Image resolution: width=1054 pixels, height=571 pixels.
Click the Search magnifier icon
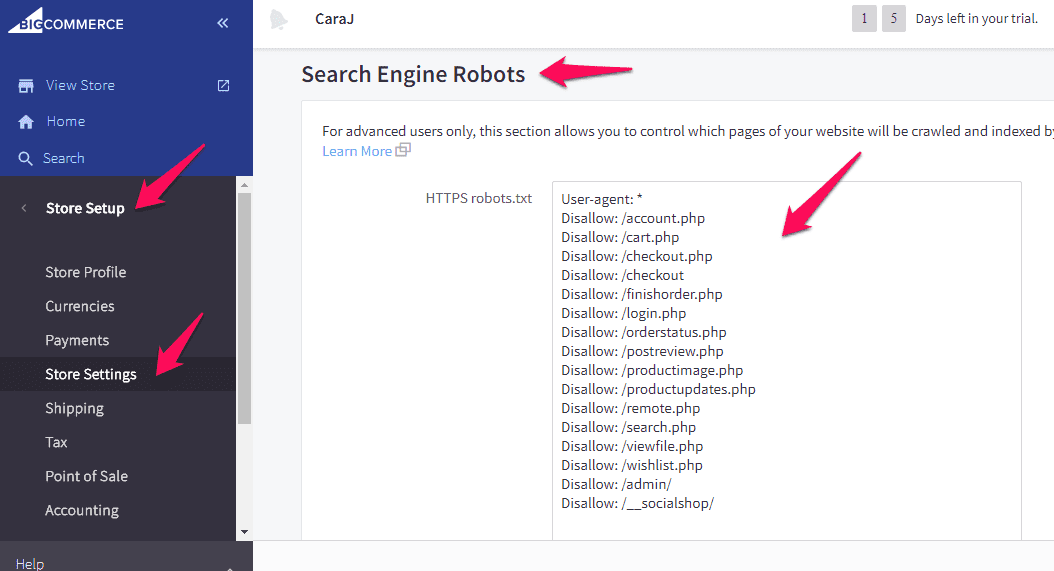coord(25,158)
